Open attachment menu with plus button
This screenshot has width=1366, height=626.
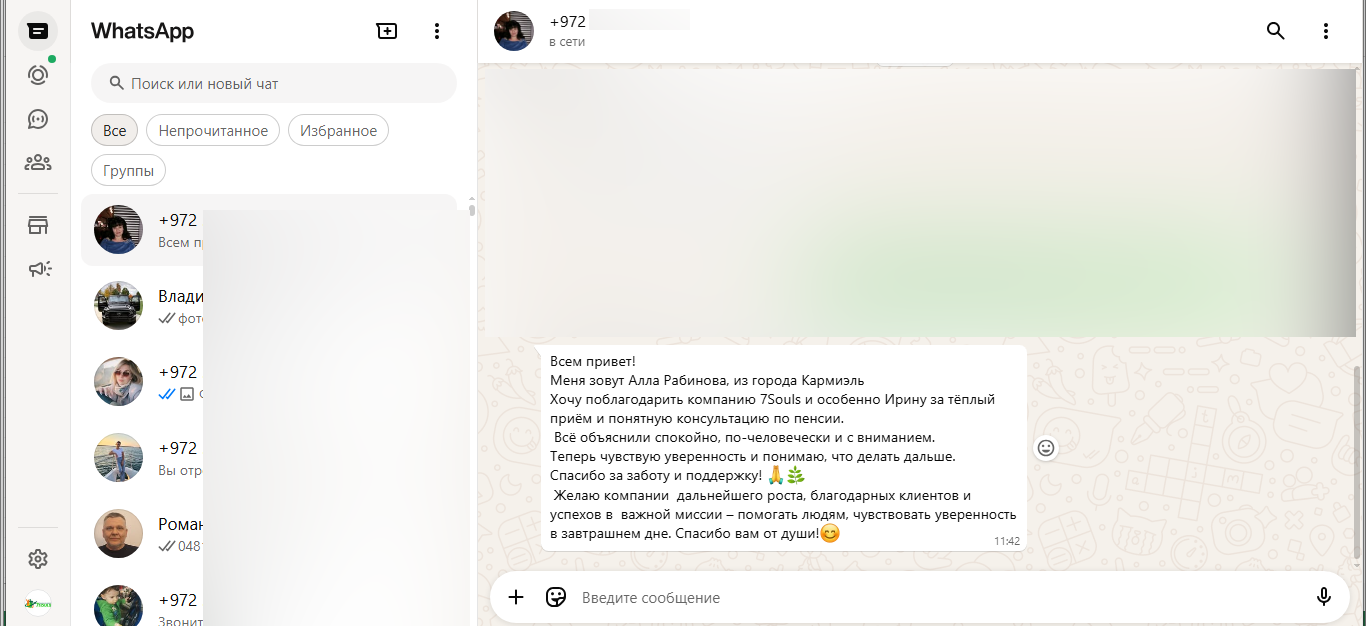516,597
